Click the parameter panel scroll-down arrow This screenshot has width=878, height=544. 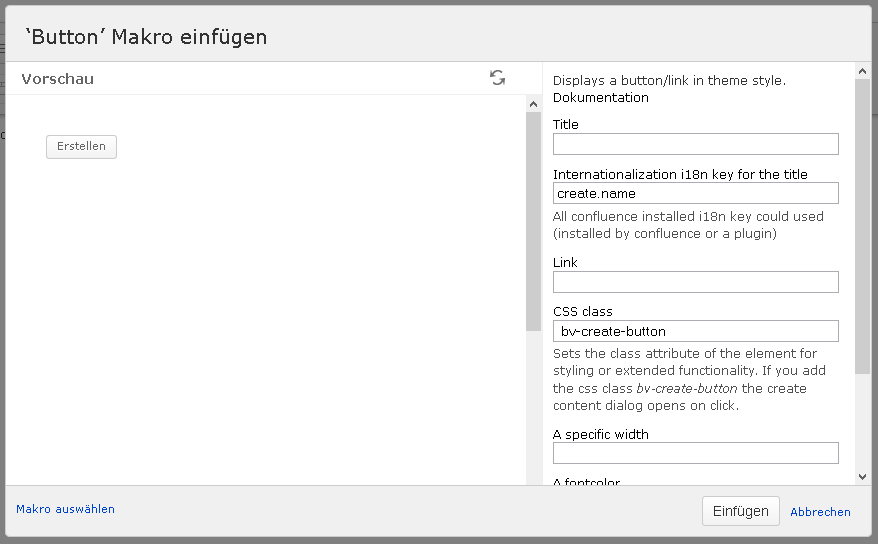click(862, 478)
